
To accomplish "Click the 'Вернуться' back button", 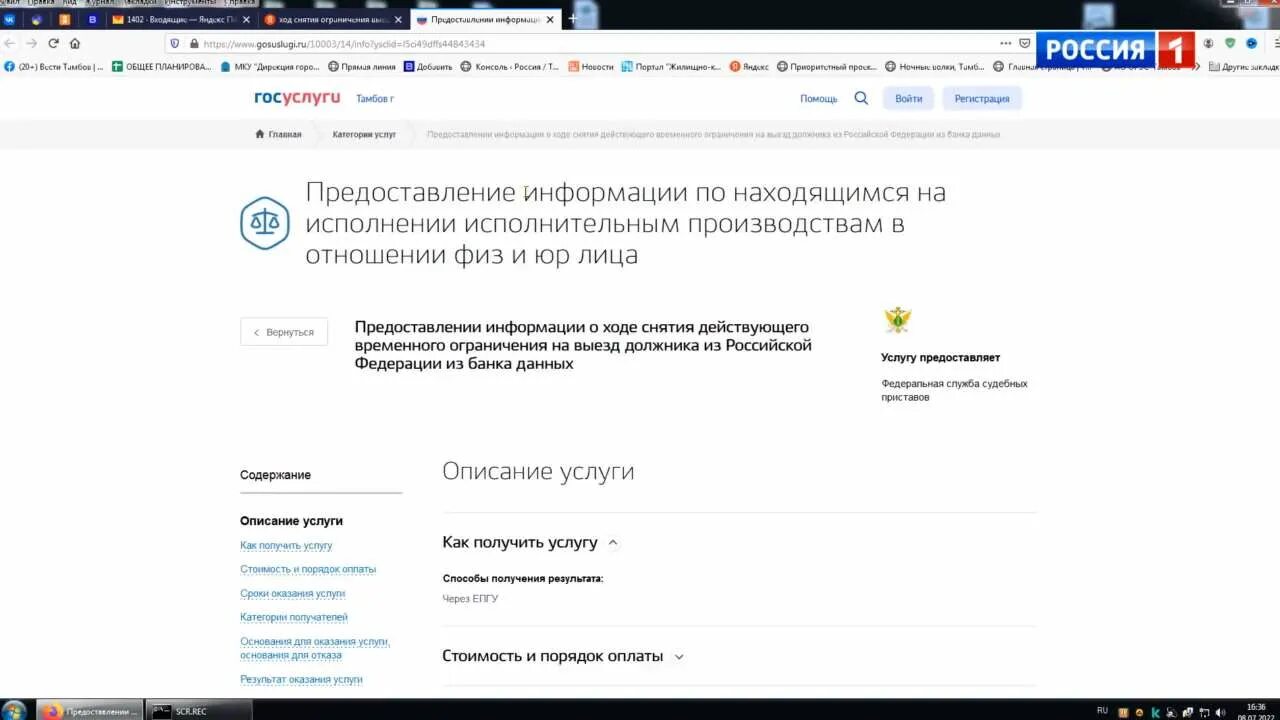I will click(x=284, y=332).
